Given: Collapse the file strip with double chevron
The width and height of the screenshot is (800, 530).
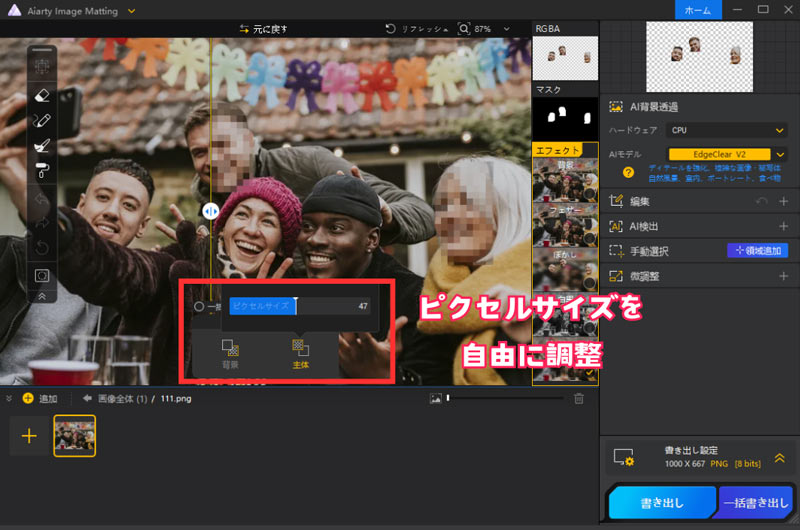Looking at the screenshot, I should click(9, 398).
